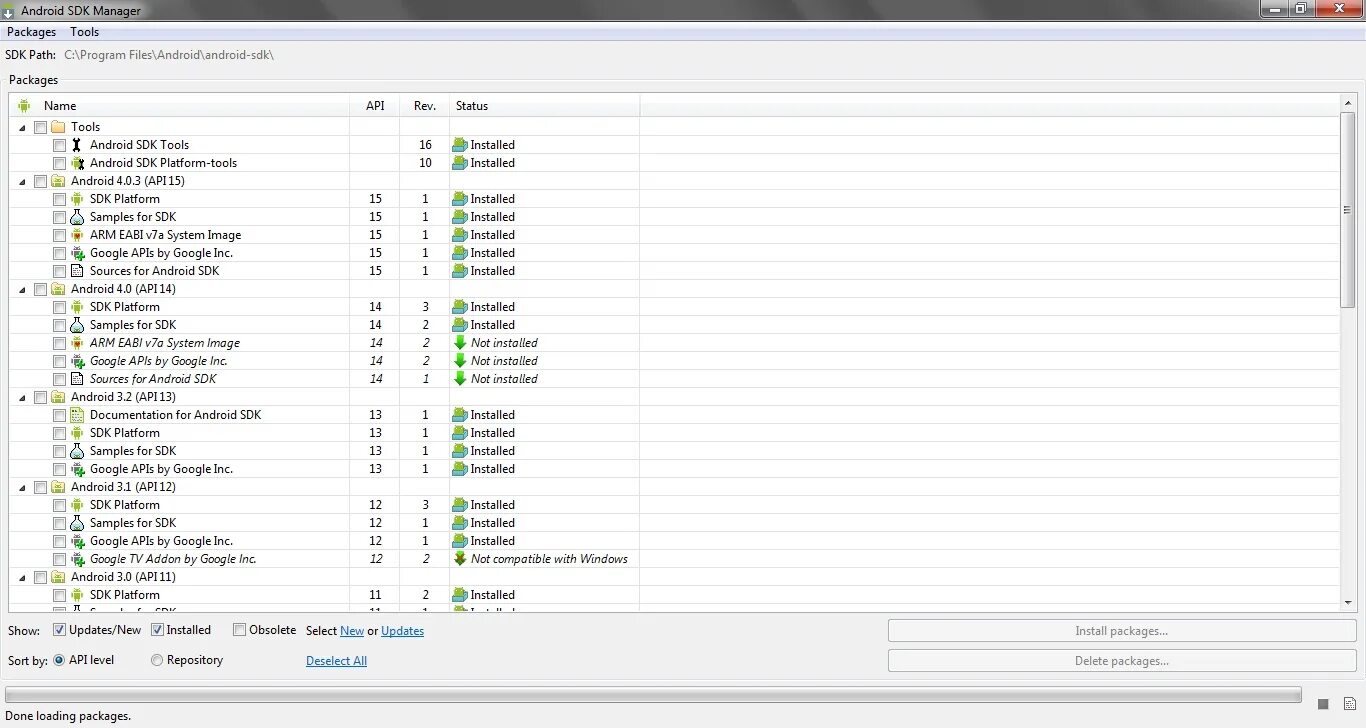Click the Delete packages button
Viewport: 1366px width, 728px height.
1121,661
